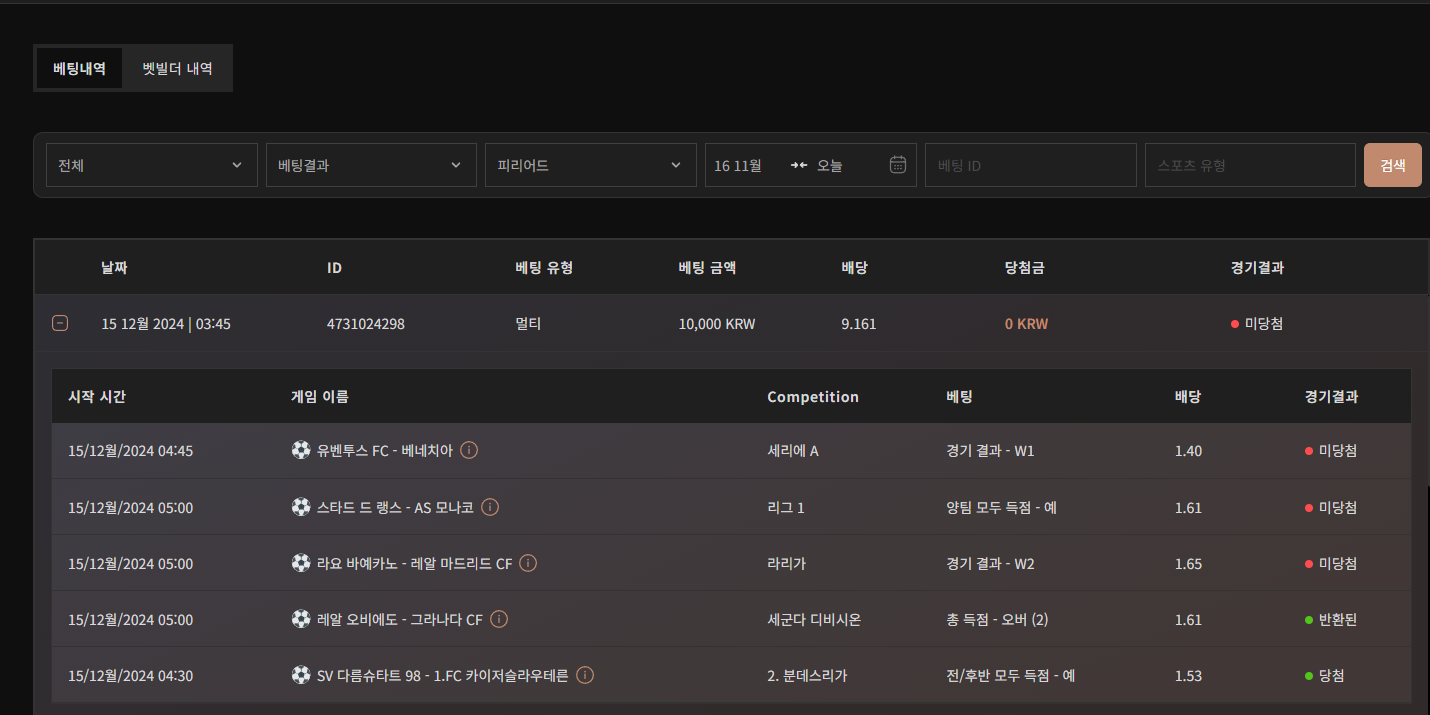Expand the 베팅결과 dropdown
The height and width of the screenshot is (715, 1430).
371,165
